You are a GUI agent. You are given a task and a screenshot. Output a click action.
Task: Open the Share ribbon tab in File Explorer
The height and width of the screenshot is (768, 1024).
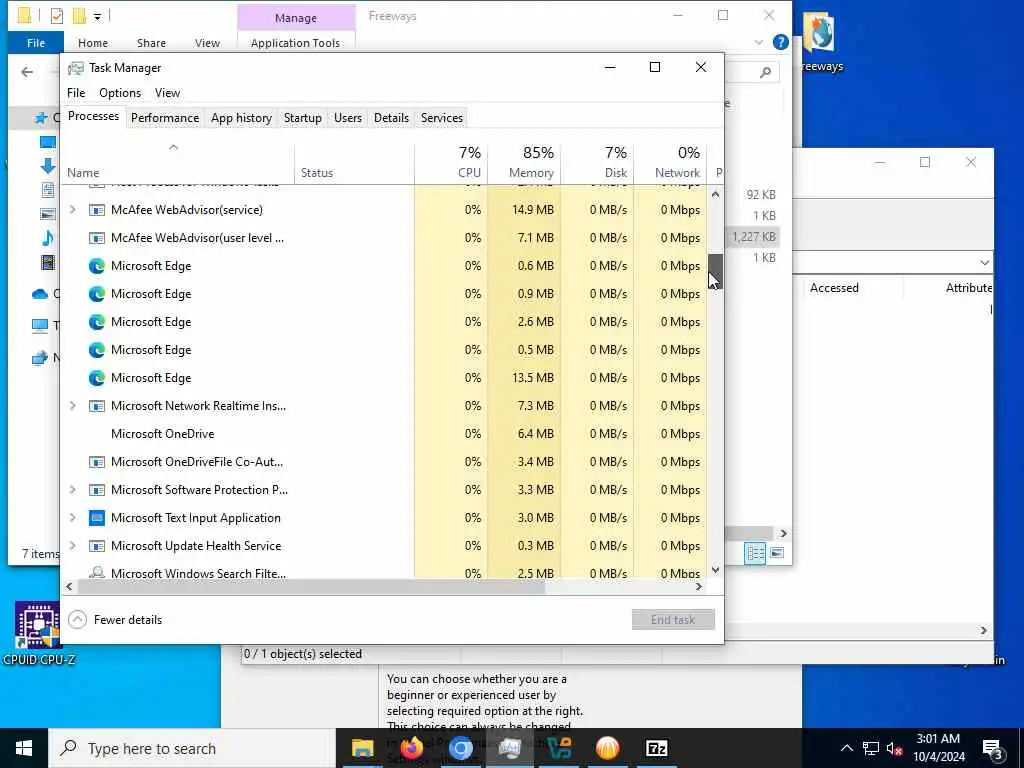151,43
